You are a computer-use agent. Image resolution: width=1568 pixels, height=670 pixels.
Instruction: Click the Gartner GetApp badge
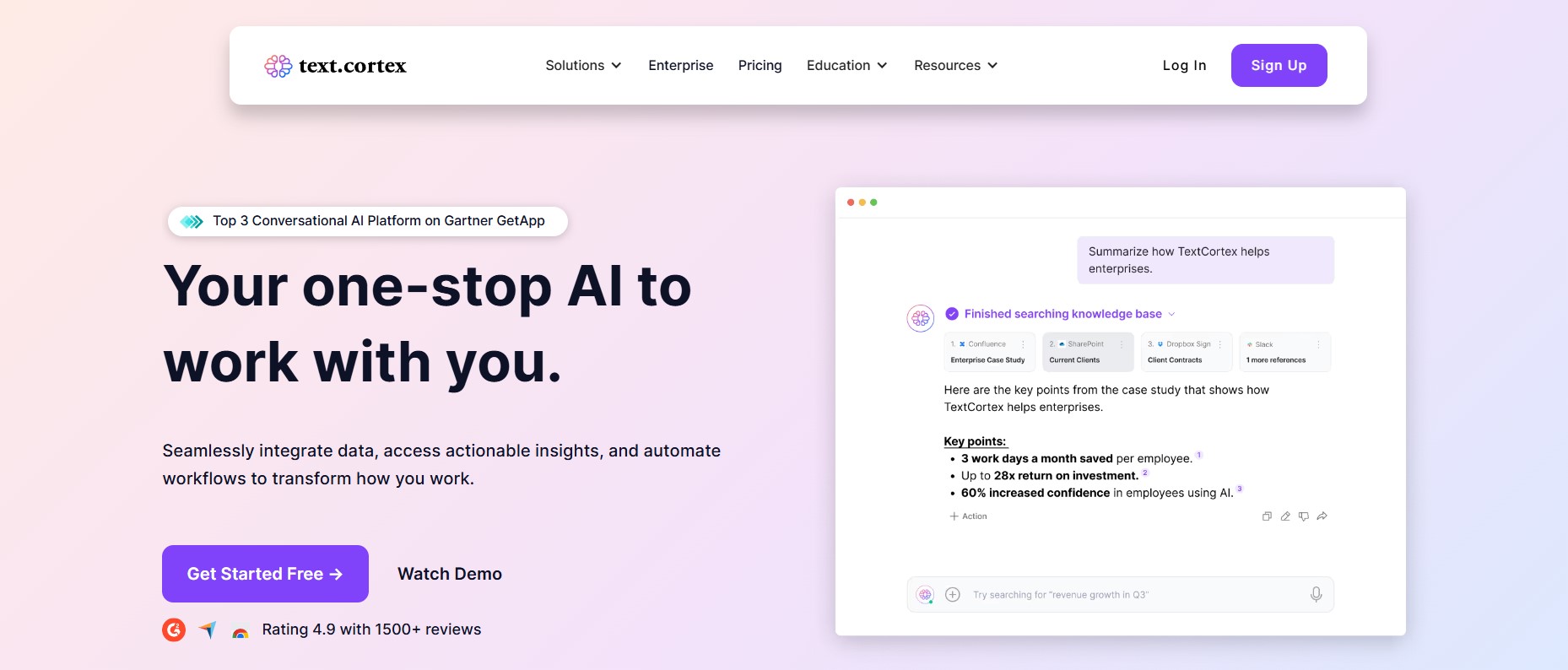click(368, 221)
